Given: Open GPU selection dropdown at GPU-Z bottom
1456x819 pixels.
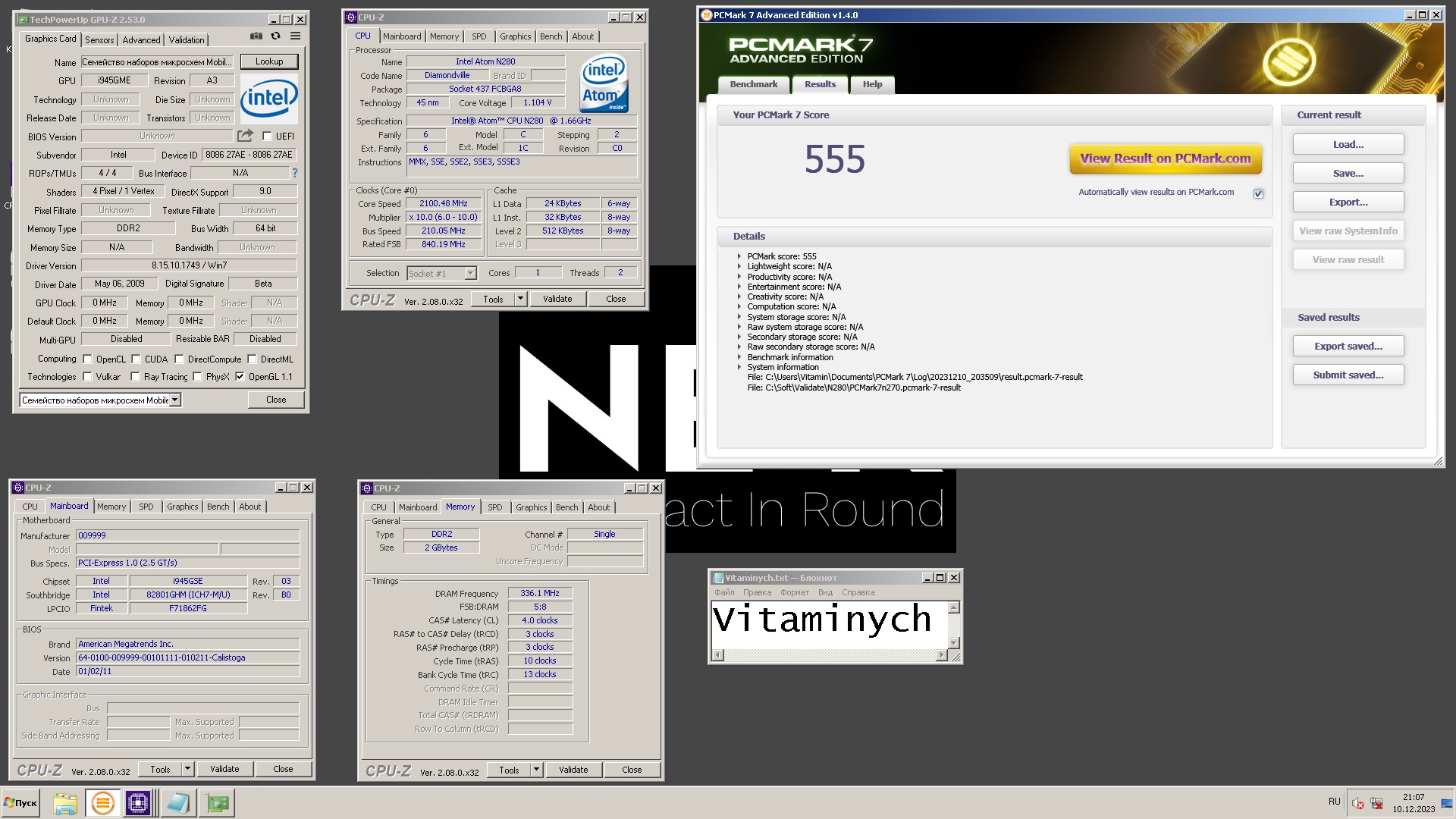Looking at the screenshot, I should 174,400.
